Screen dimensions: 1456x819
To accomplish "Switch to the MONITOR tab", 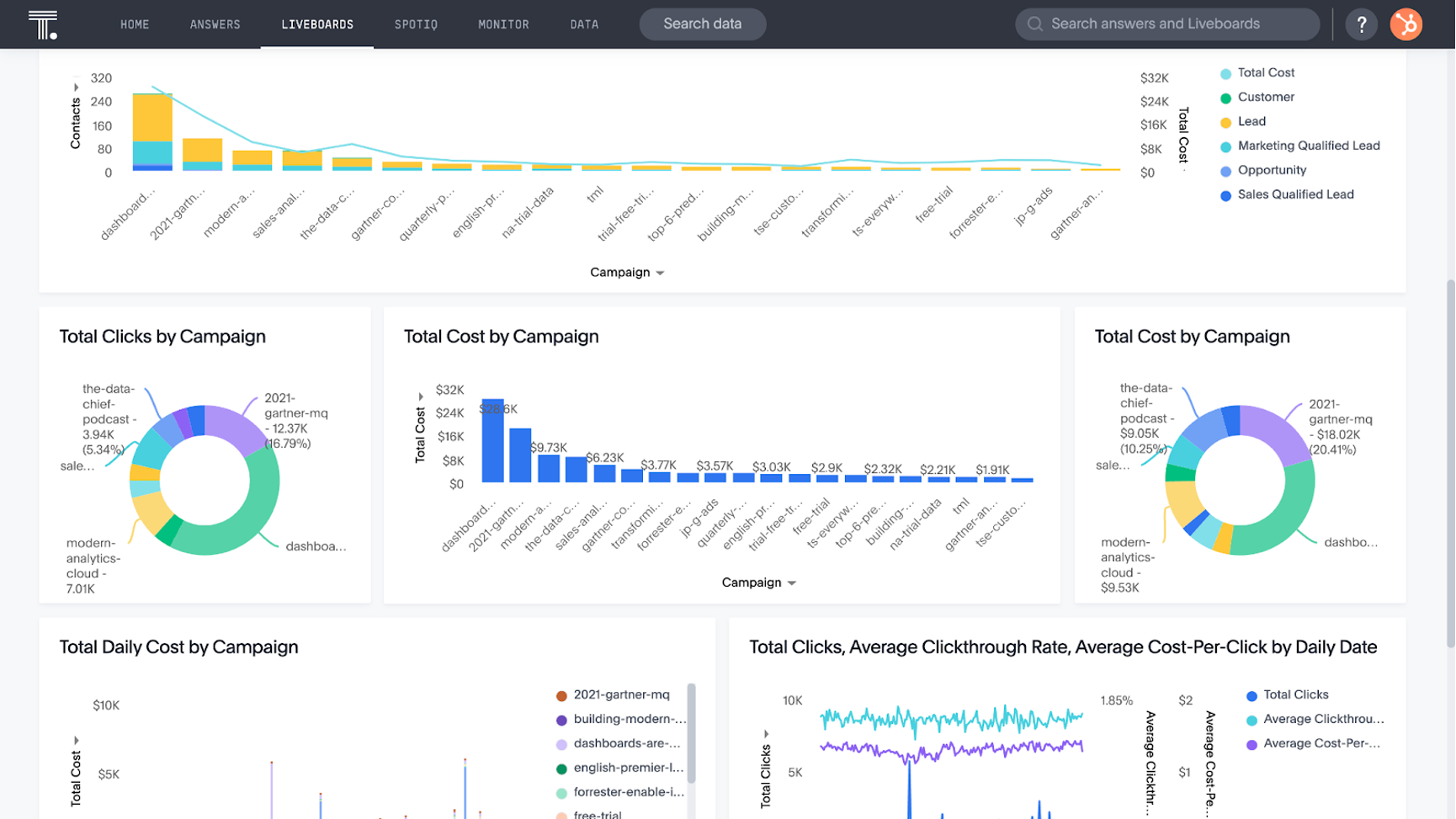I will 503,24.
